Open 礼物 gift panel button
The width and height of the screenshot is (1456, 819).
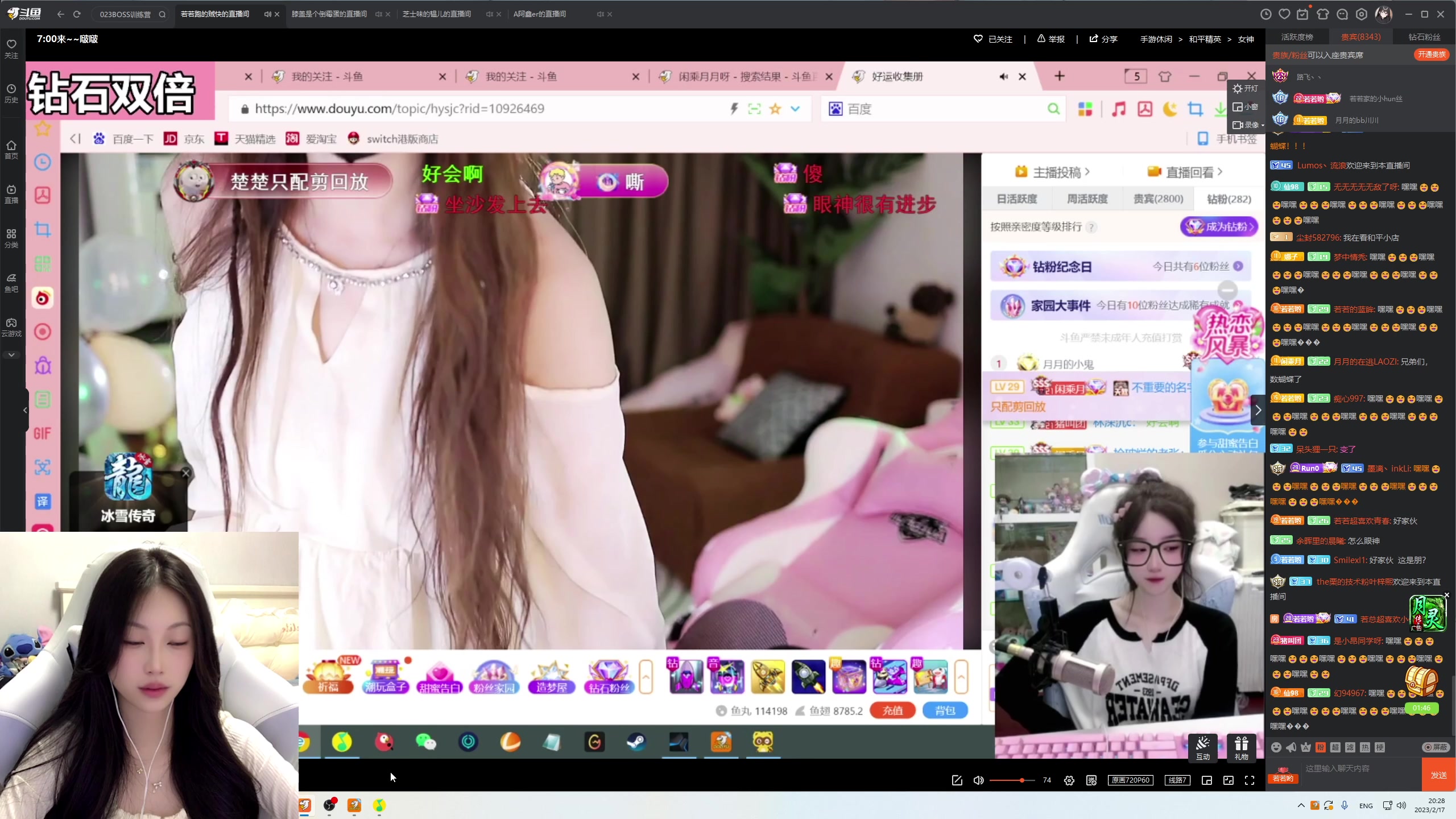[1242, 748]
